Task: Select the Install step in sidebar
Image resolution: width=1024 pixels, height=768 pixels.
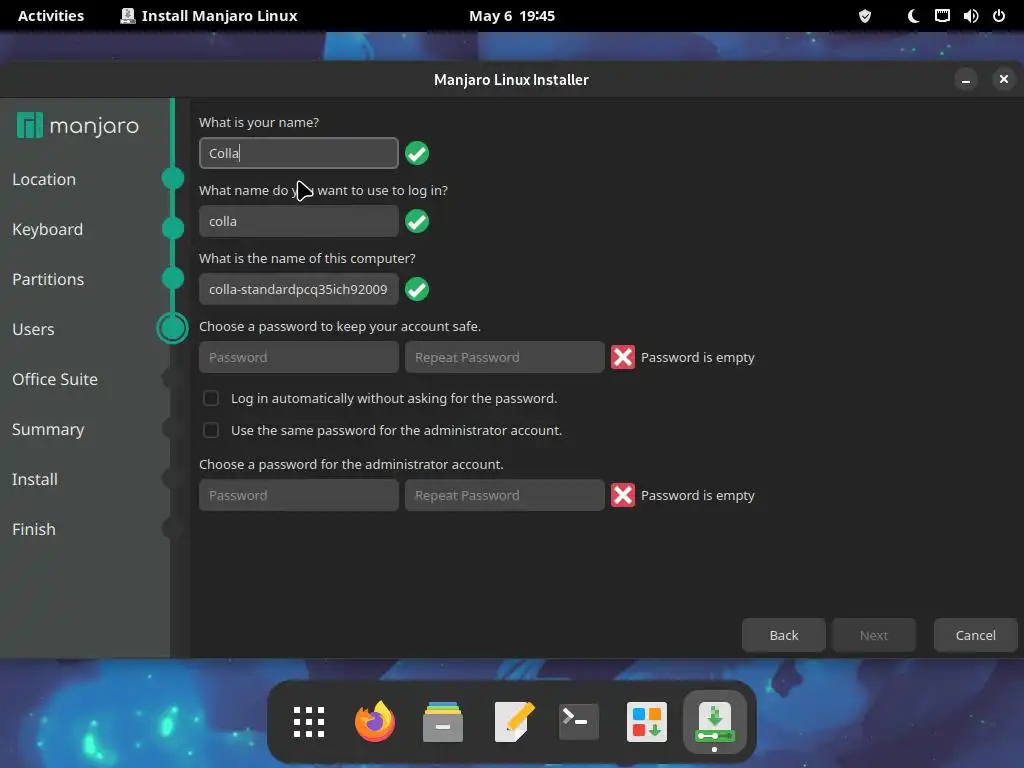Action: pos(35,479)
